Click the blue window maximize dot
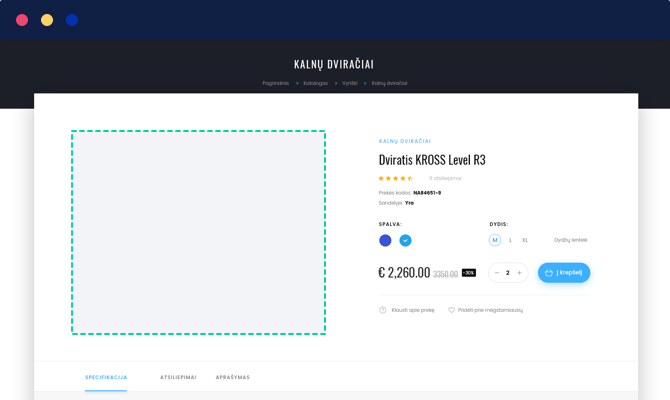670x400 pixels. click(x=72, y=20)
